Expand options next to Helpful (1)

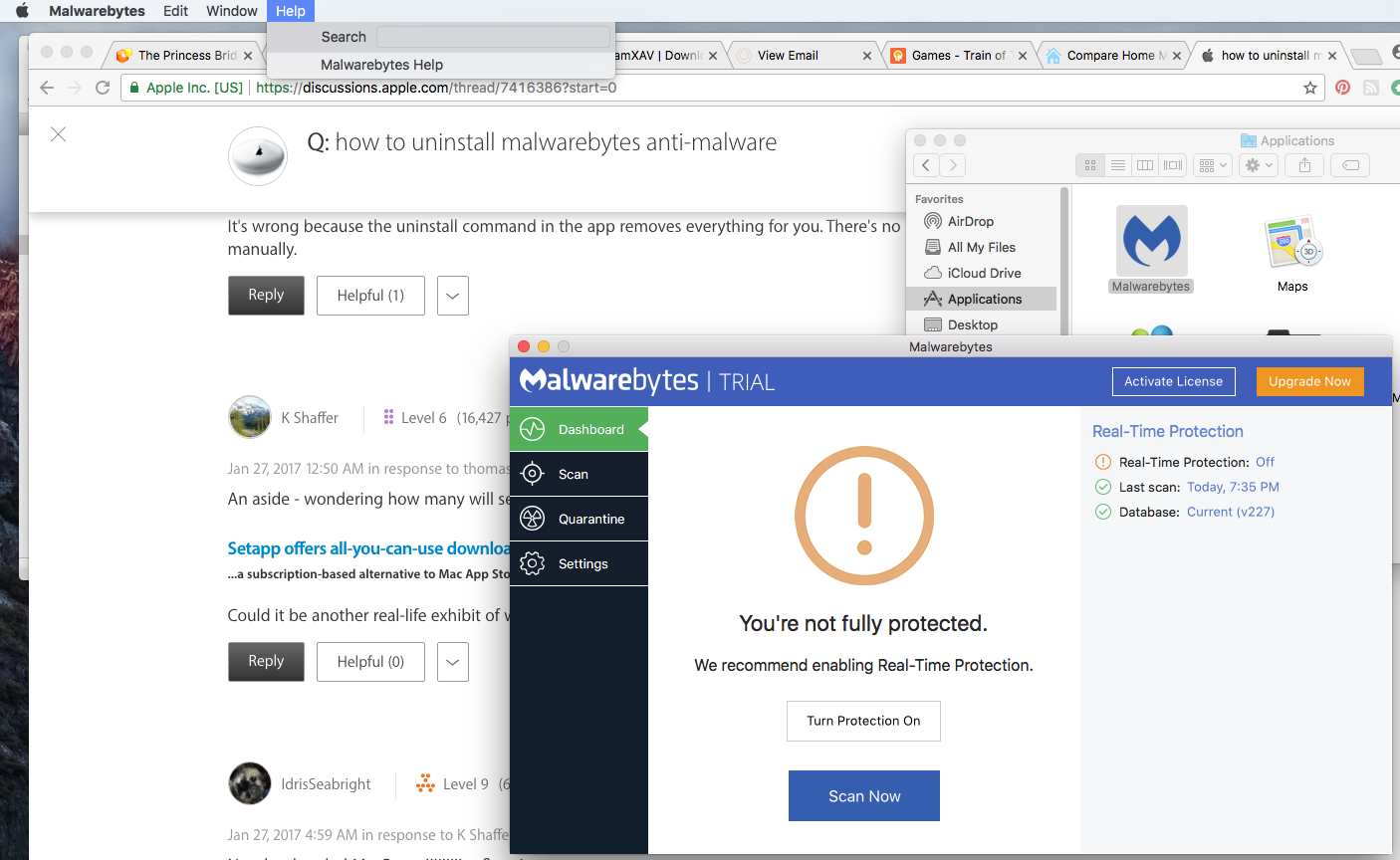[453, 296]
